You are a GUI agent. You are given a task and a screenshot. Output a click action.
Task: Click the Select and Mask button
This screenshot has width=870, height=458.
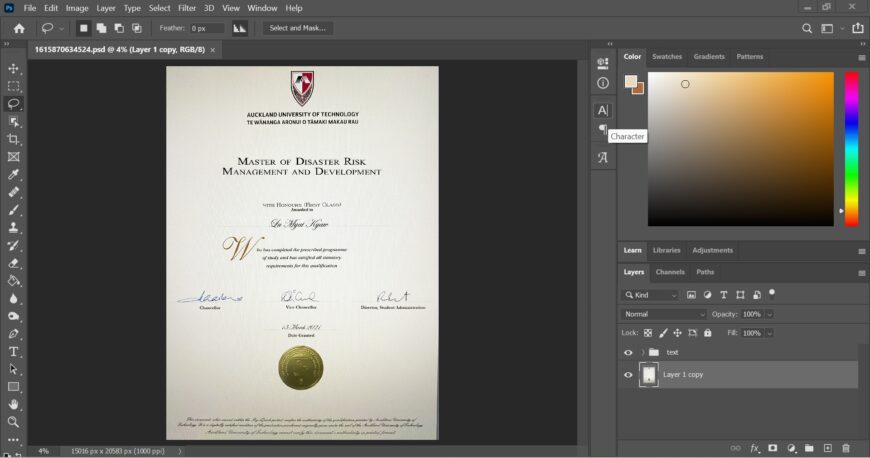297,28
